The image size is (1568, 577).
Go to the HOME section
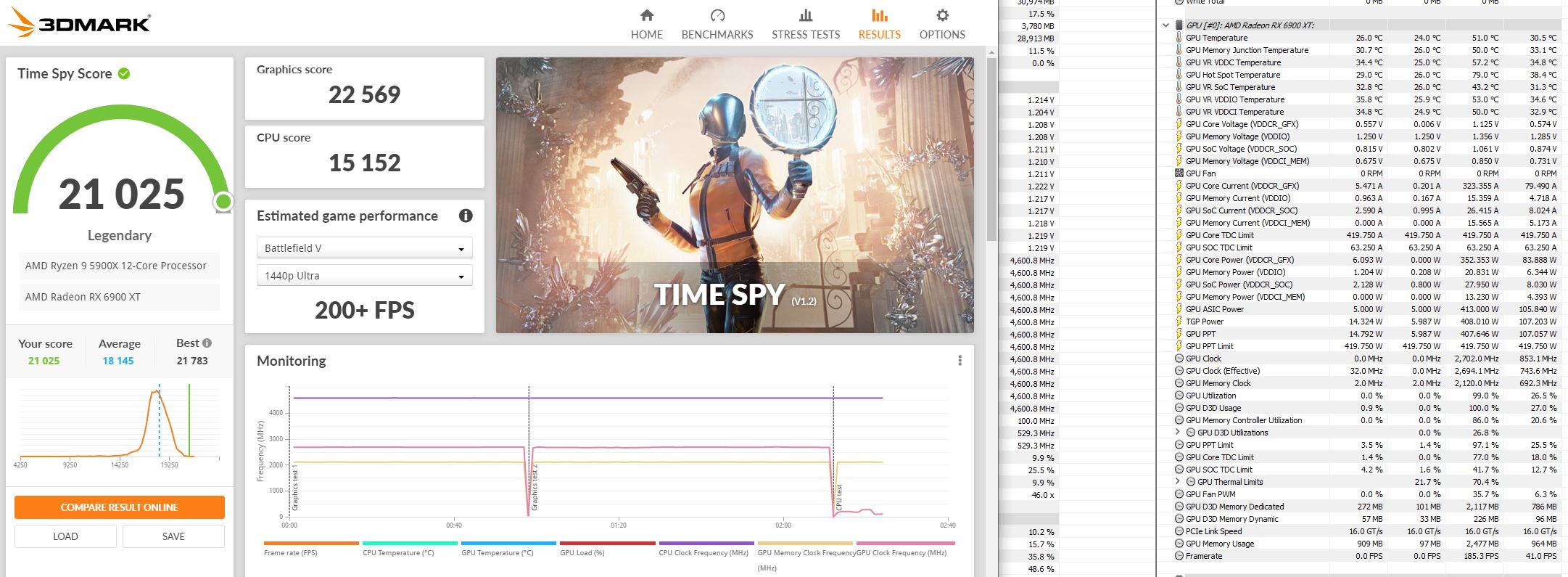point(646,24)
